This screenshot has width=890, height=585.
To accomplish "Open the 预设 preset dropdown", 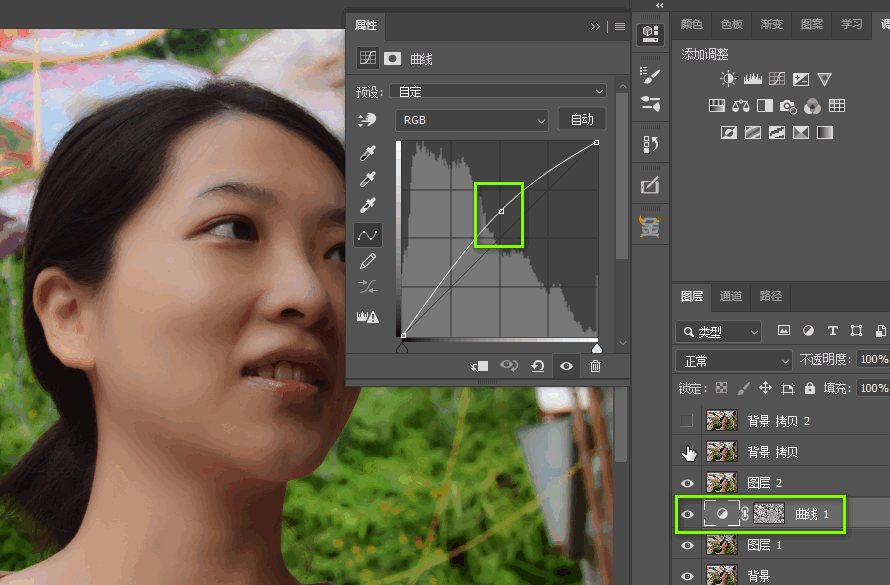I will (499, 91).
